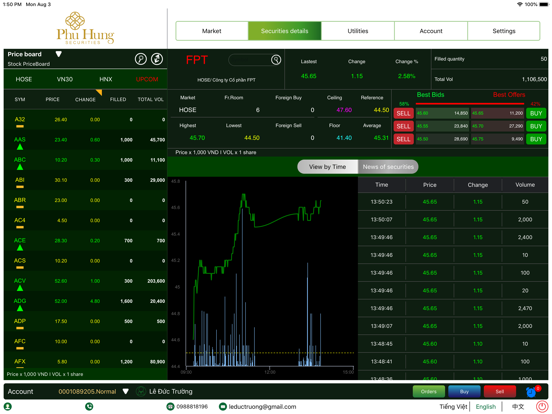Tap the globe refresh icon in price board

(x=157, y=59)
